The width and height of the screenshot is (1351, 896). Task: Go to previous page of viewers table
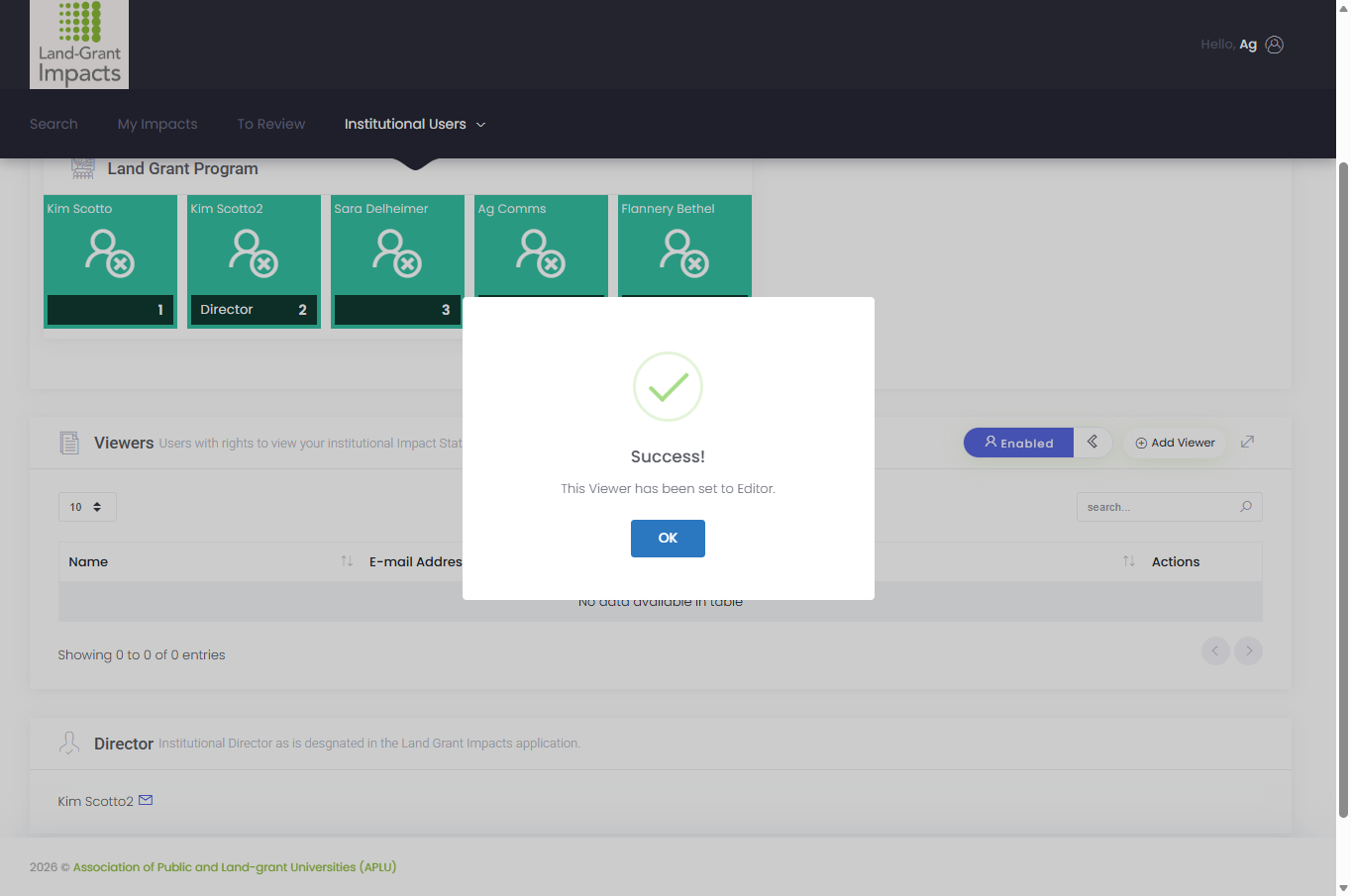pos(1215,650)
